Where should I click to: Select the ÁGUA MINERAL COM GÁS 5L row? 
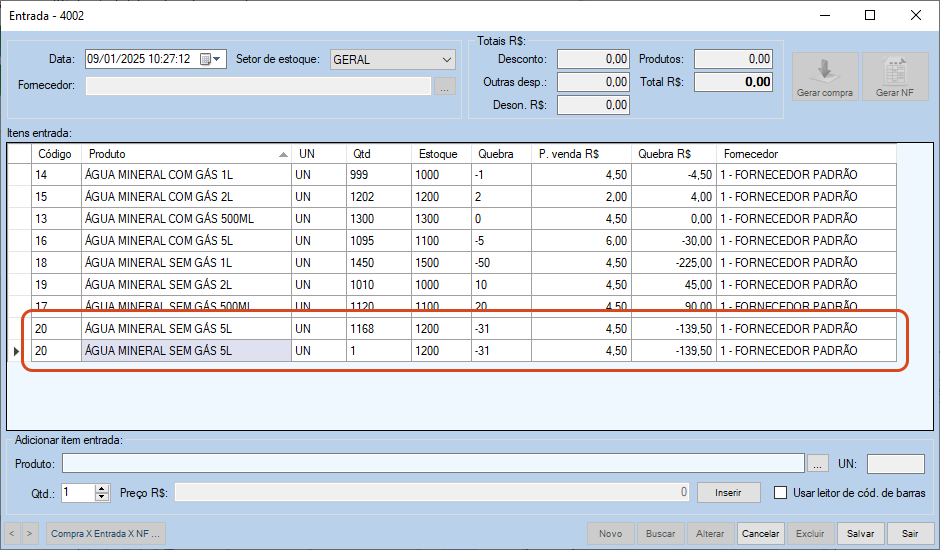(186, 241)
